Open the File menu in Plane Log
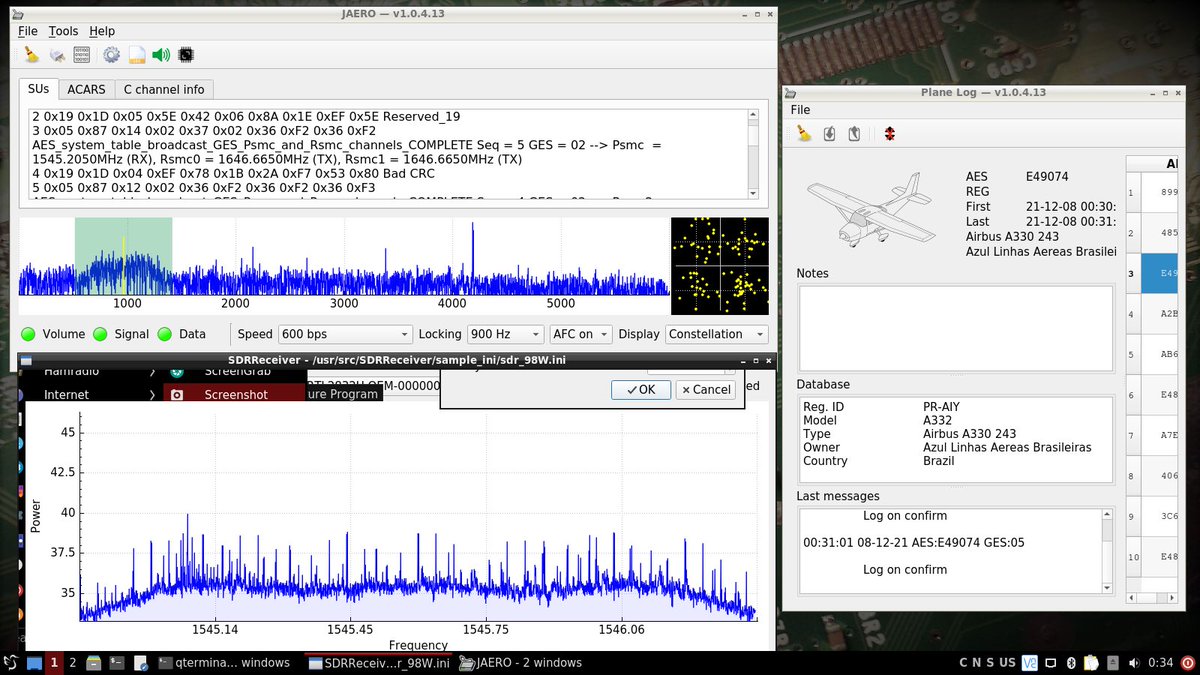 [x=800, y=110]
